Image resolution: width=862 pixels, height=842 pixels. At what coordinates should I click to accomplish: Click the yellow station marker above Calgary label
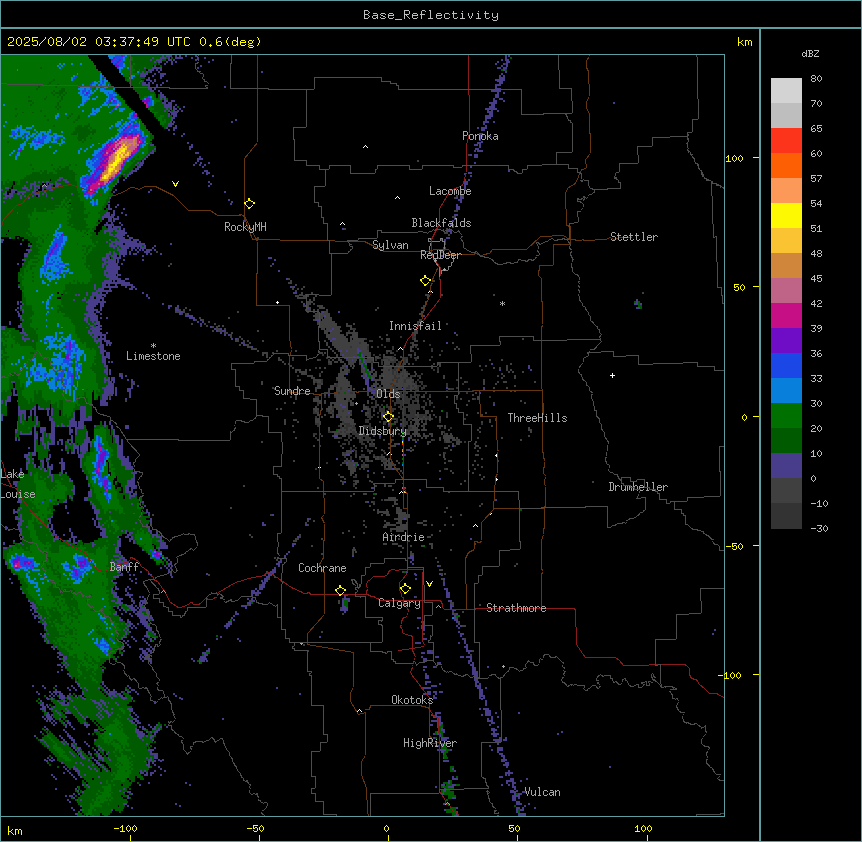click(405, 589)
